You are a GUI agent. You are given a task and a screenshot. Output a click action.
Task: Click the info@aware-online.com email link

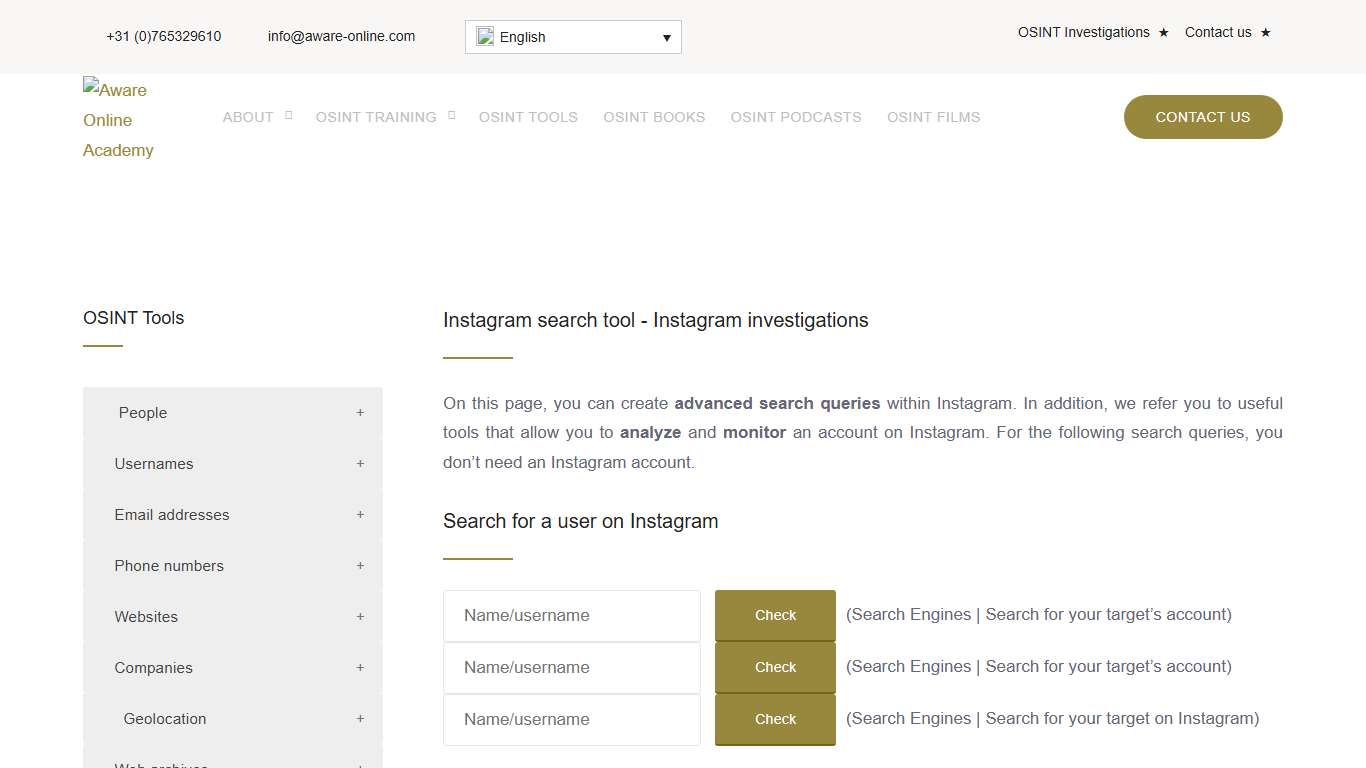click(x=341, y=36)
